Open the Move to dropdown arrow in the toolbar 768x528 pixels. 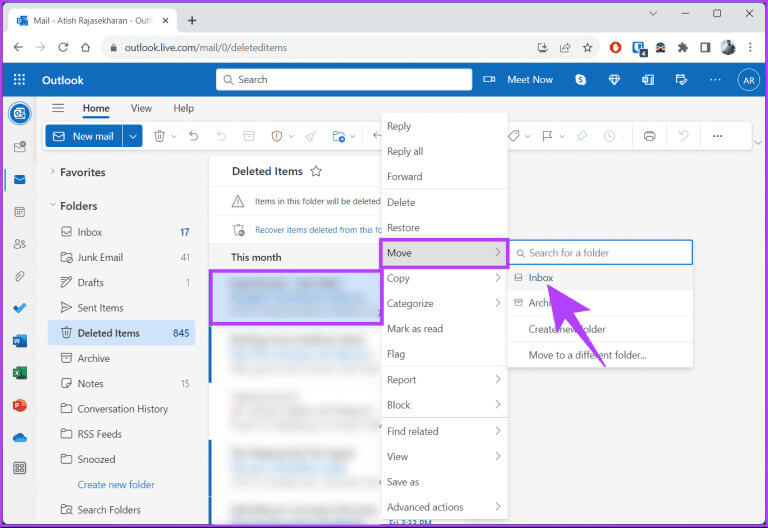point(353,137)
